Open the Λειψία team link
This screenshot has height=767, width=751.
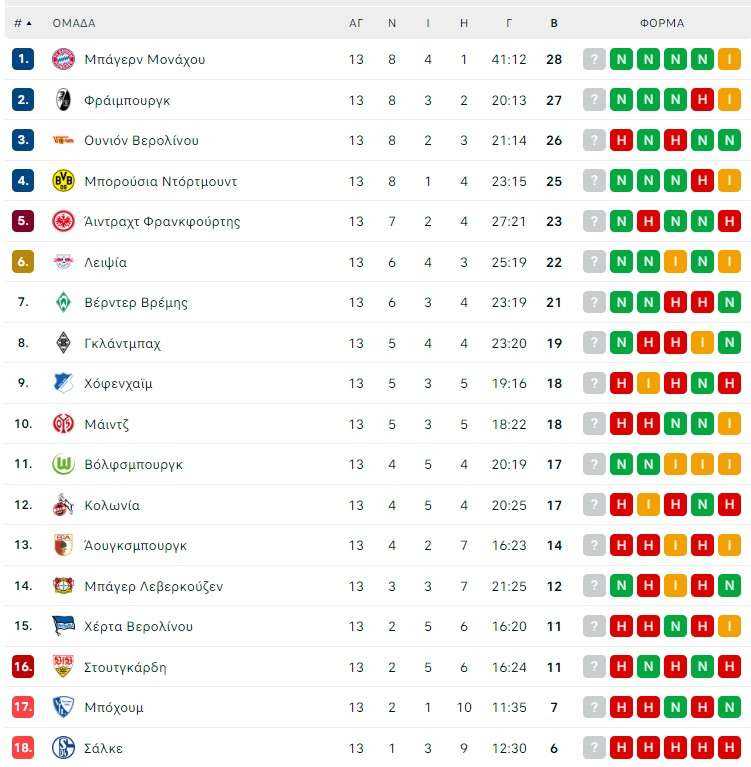(x=105, y=263)
